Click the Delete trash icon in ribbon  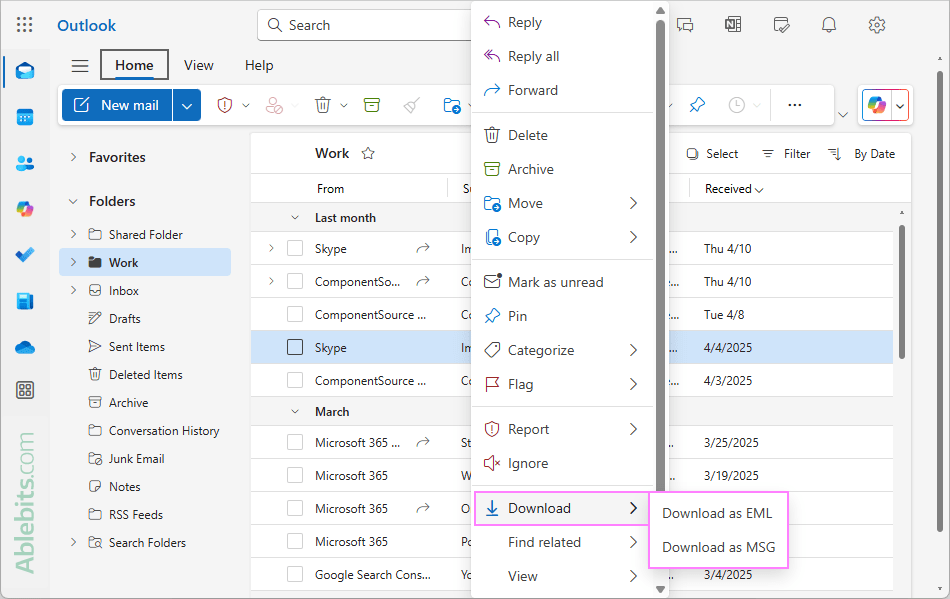pos(323,105)
